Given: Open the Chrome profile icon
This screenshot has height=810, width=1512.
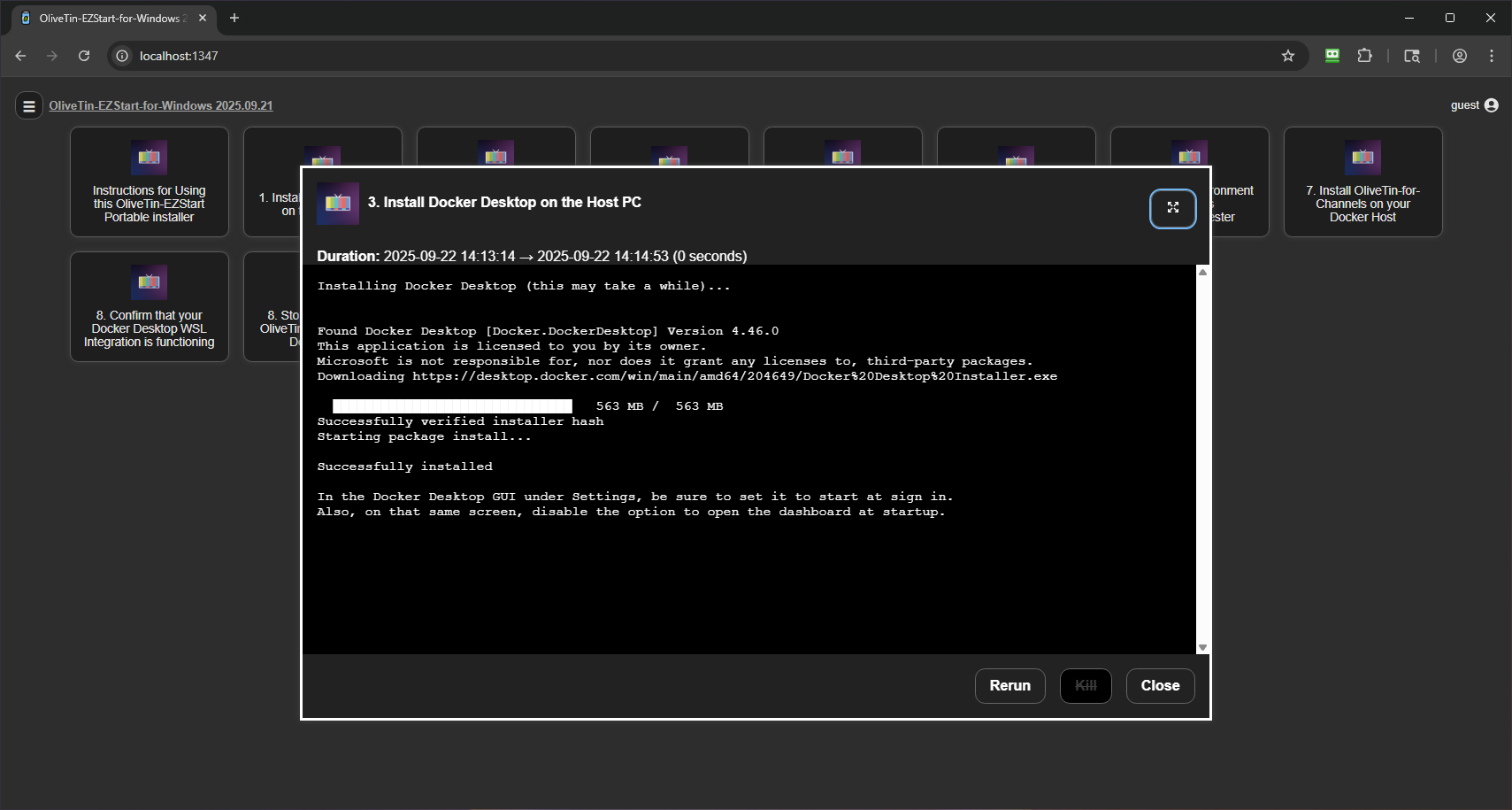Looking at the screenshot, I should tap(1459, 56).
